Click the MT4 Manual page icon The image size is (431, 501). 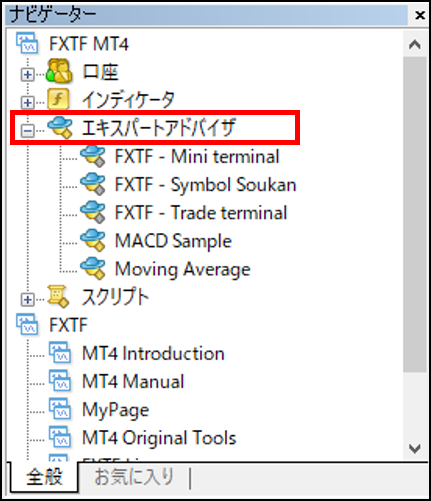pyautogui.click(x=60, y=381)
